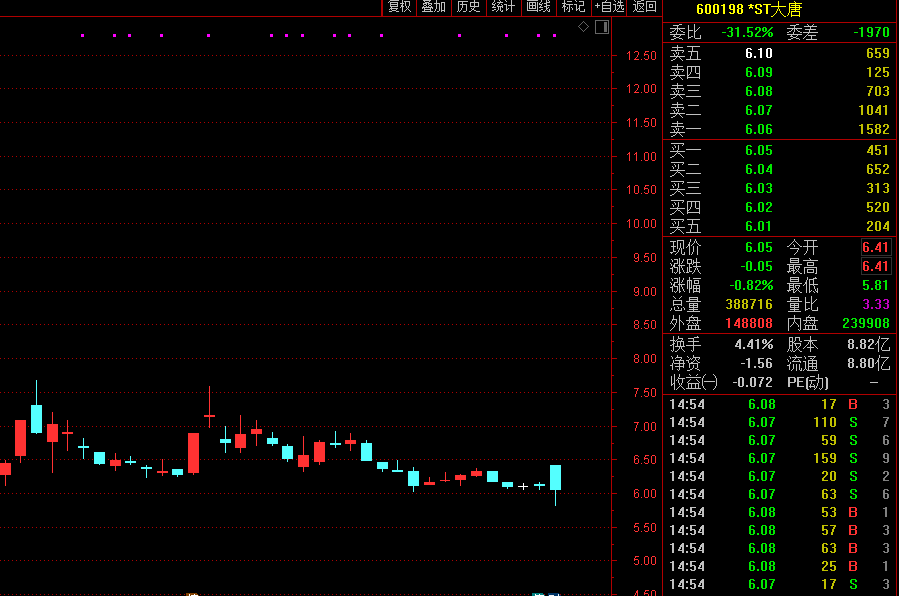
Task: Click the 买一 bid price 6.05
Action: click(758, 151)
